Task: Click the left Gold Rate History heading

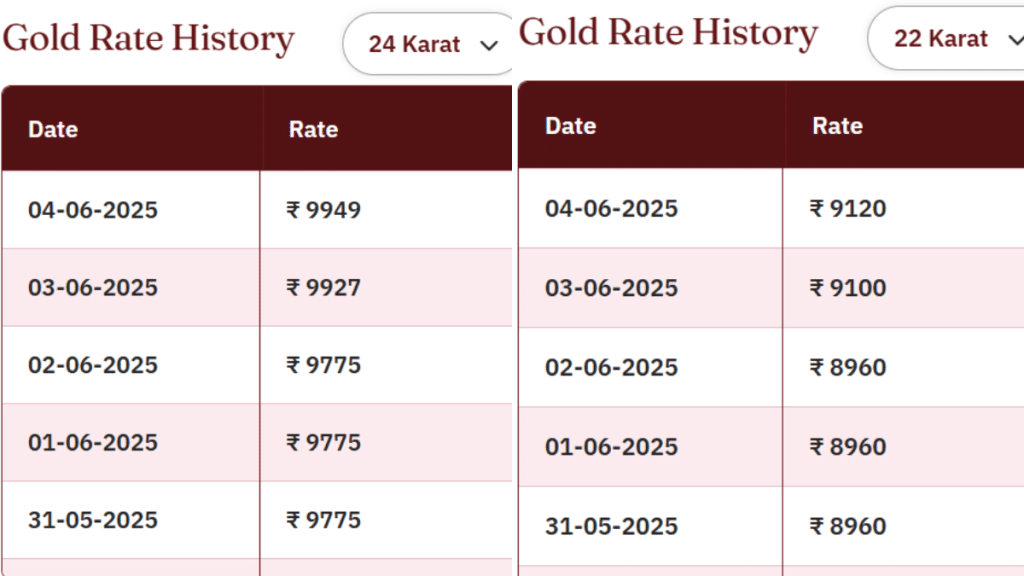Action: 148,39
